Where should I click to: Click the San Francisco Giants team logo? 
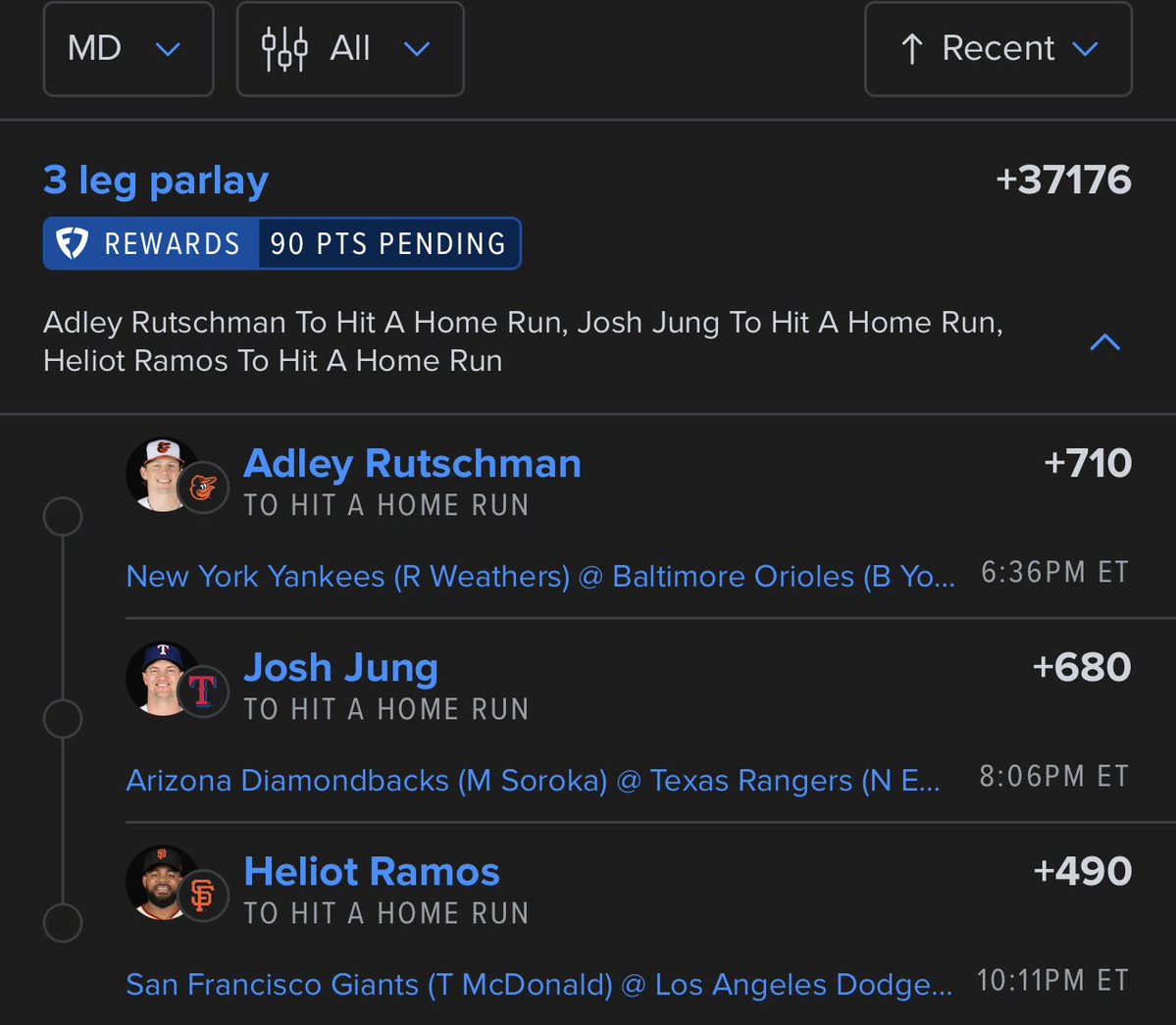[203, 896]
